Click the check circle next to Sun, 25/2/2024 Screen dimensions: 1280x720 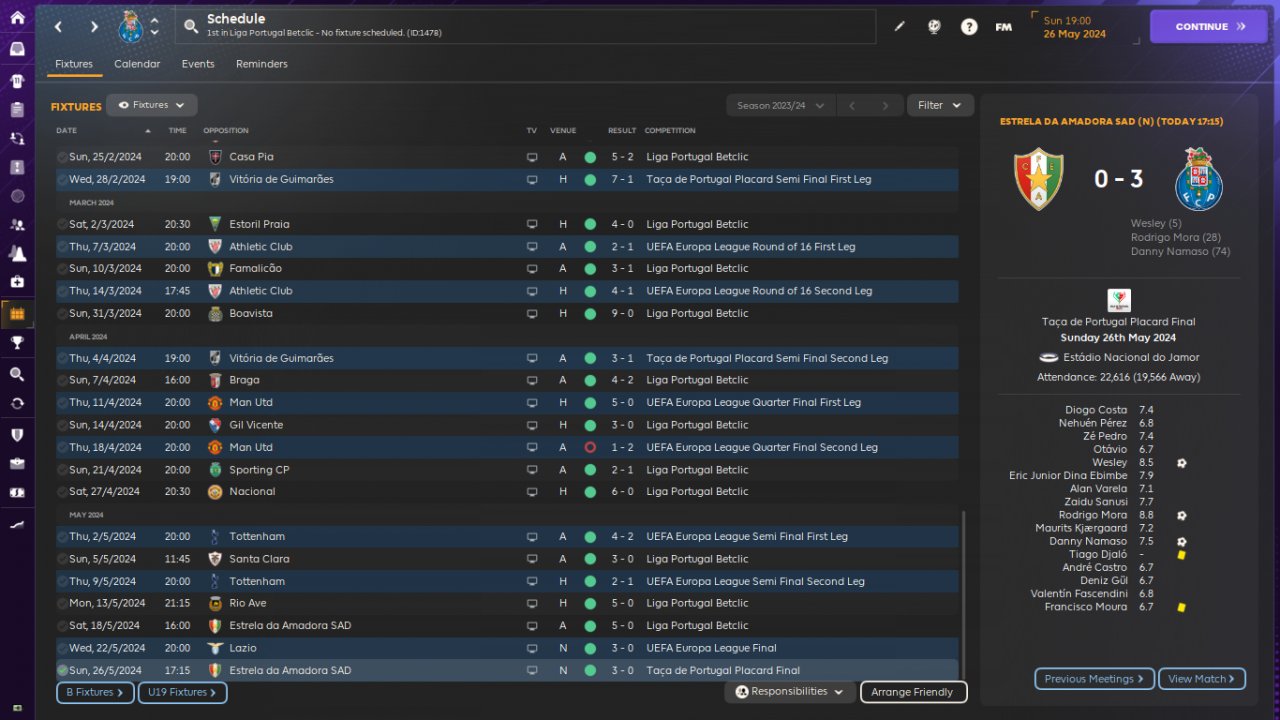62,157
